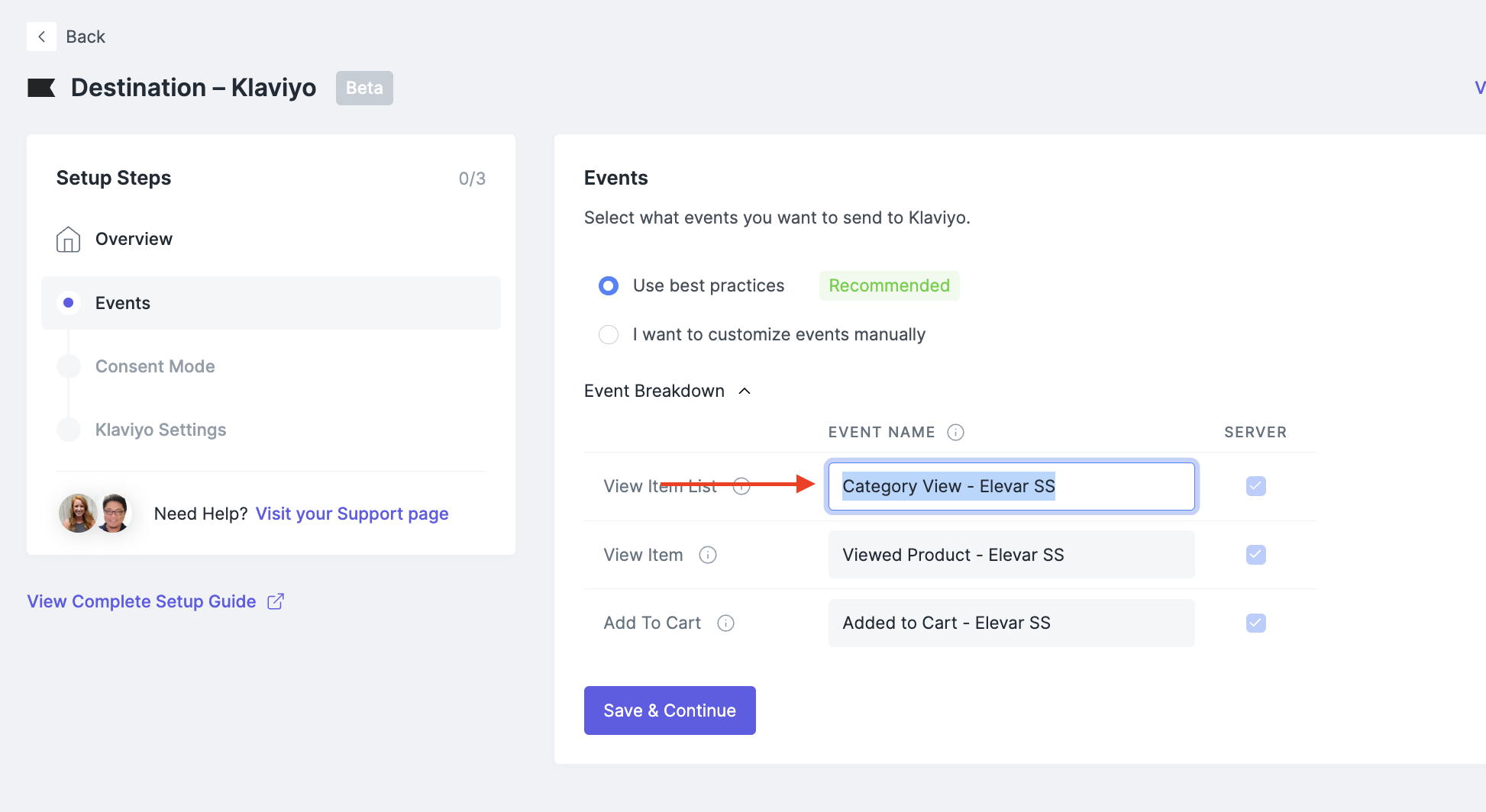
Task: Click the support team avatars
Action: [x=95, y=513]
